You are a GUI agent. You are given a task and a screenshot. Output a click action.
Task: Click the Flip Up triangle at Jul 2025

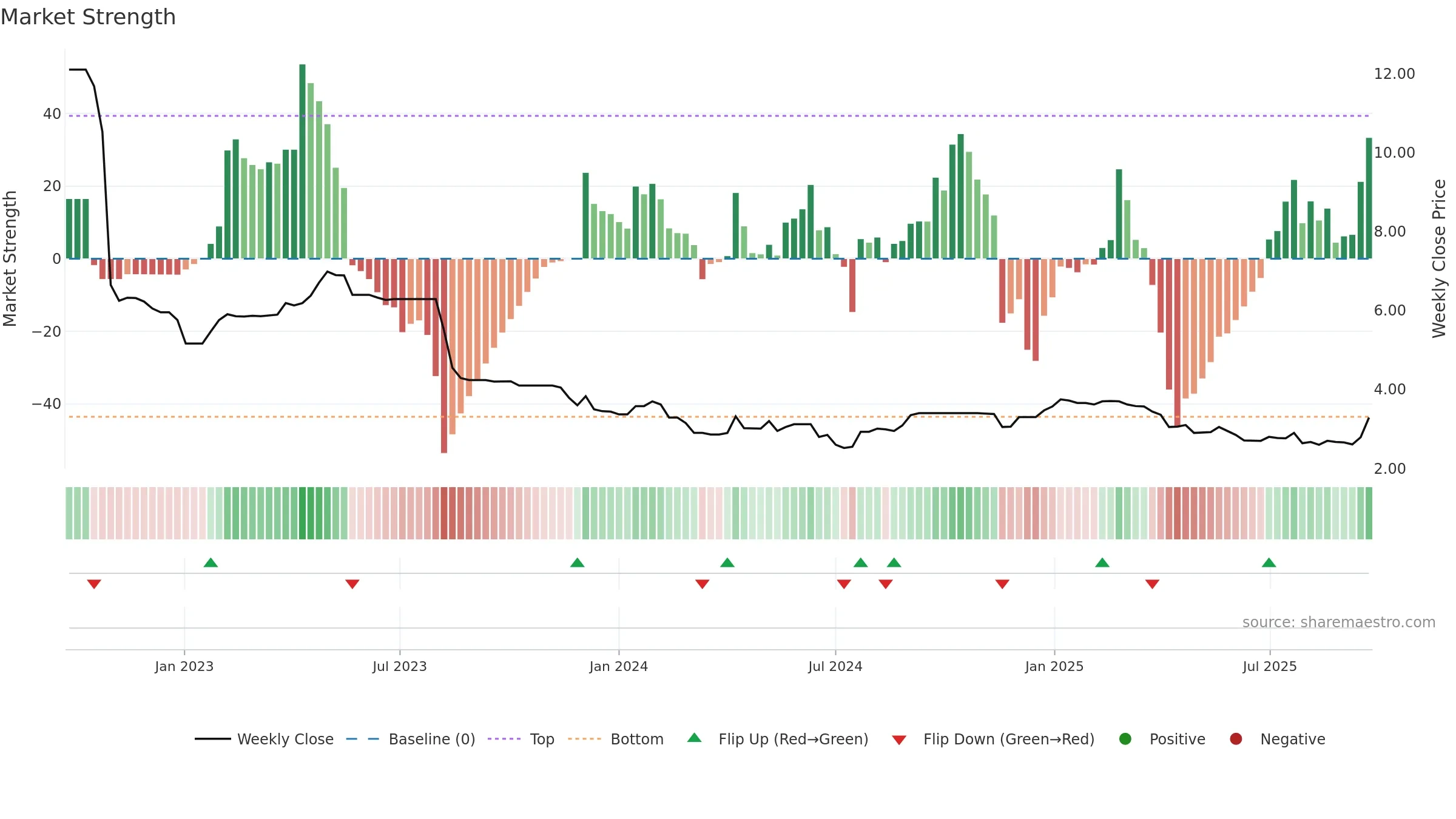pos(1269,562)
